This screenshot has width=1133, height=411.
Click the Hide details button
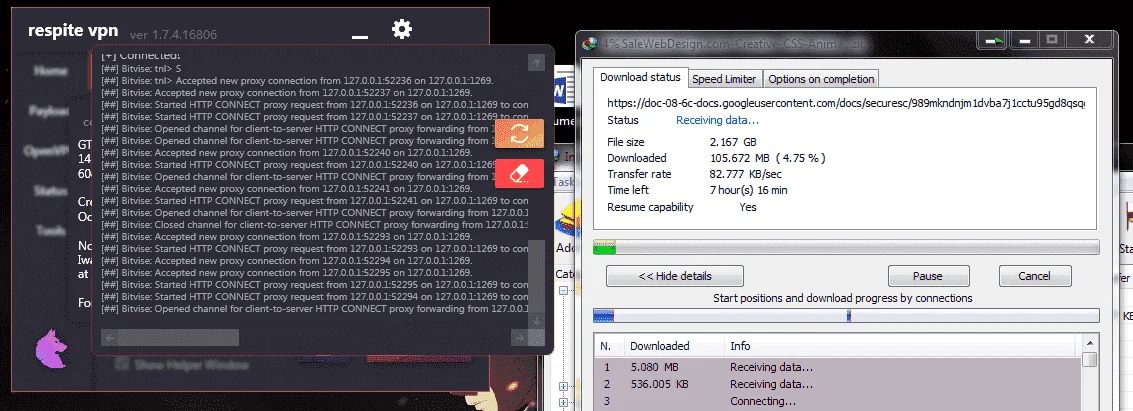tap(675, 276)
